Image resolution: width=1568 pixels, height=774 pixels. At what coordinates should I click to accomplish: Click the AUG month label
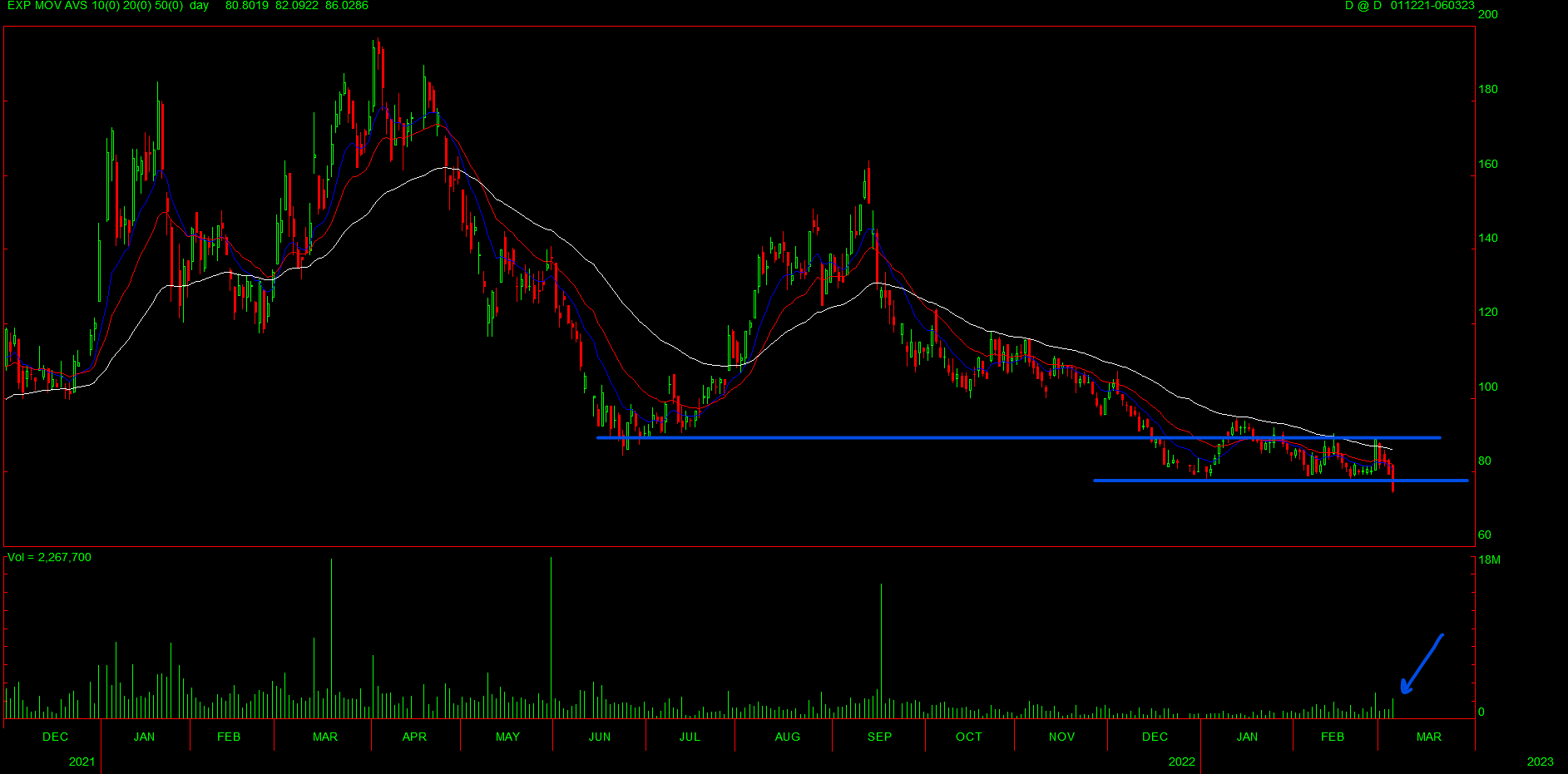click(788, 737)
